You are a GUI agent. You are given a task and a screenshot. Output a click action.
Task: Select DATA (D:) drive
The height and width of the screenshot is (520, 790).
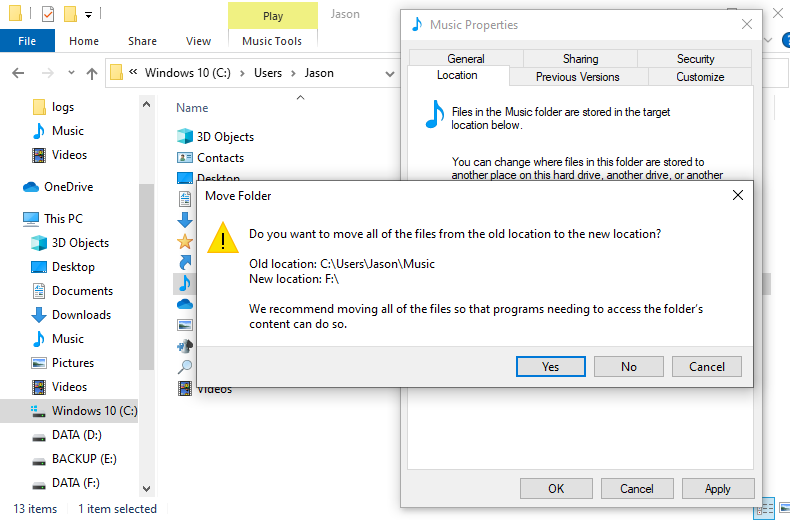click(x=77, y=435)
